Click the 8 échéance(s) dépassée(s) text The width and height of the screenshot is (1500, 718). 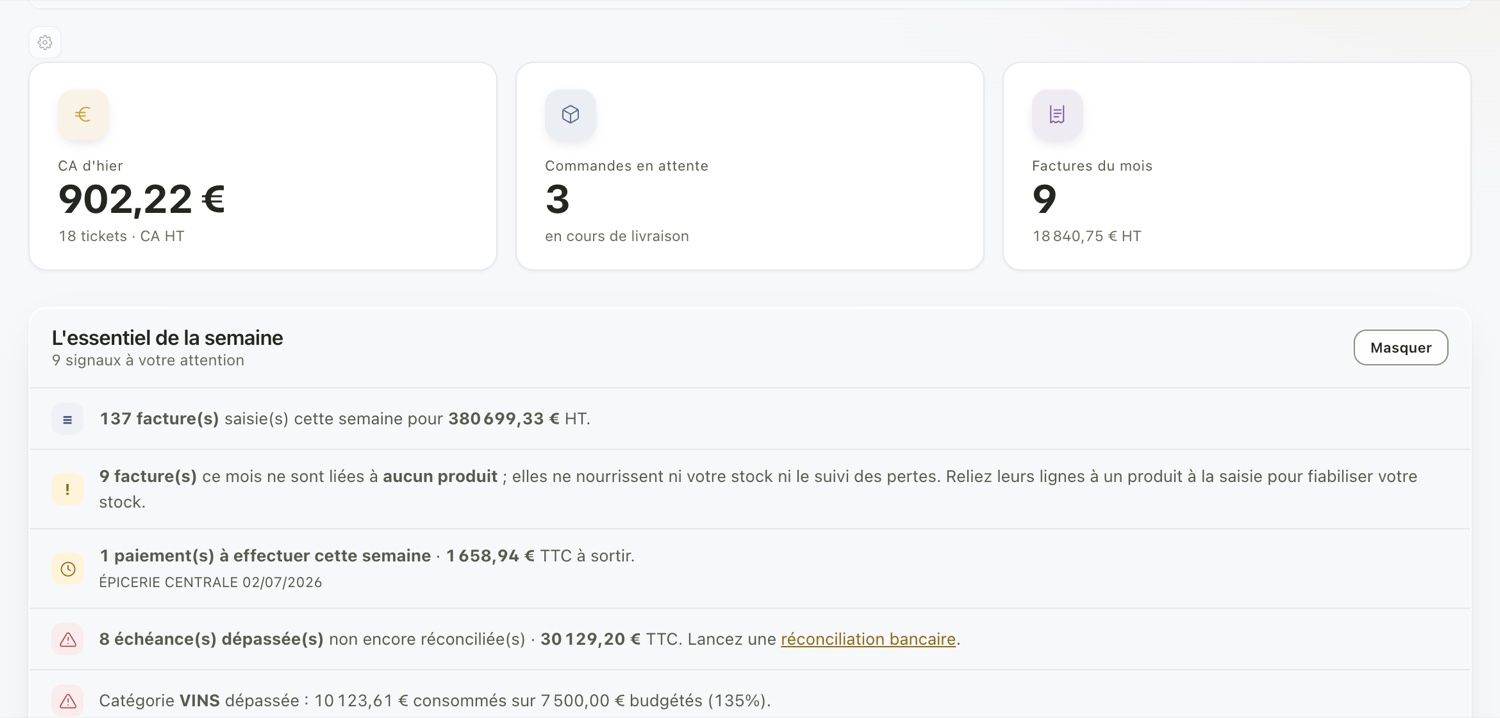[211, 639]
